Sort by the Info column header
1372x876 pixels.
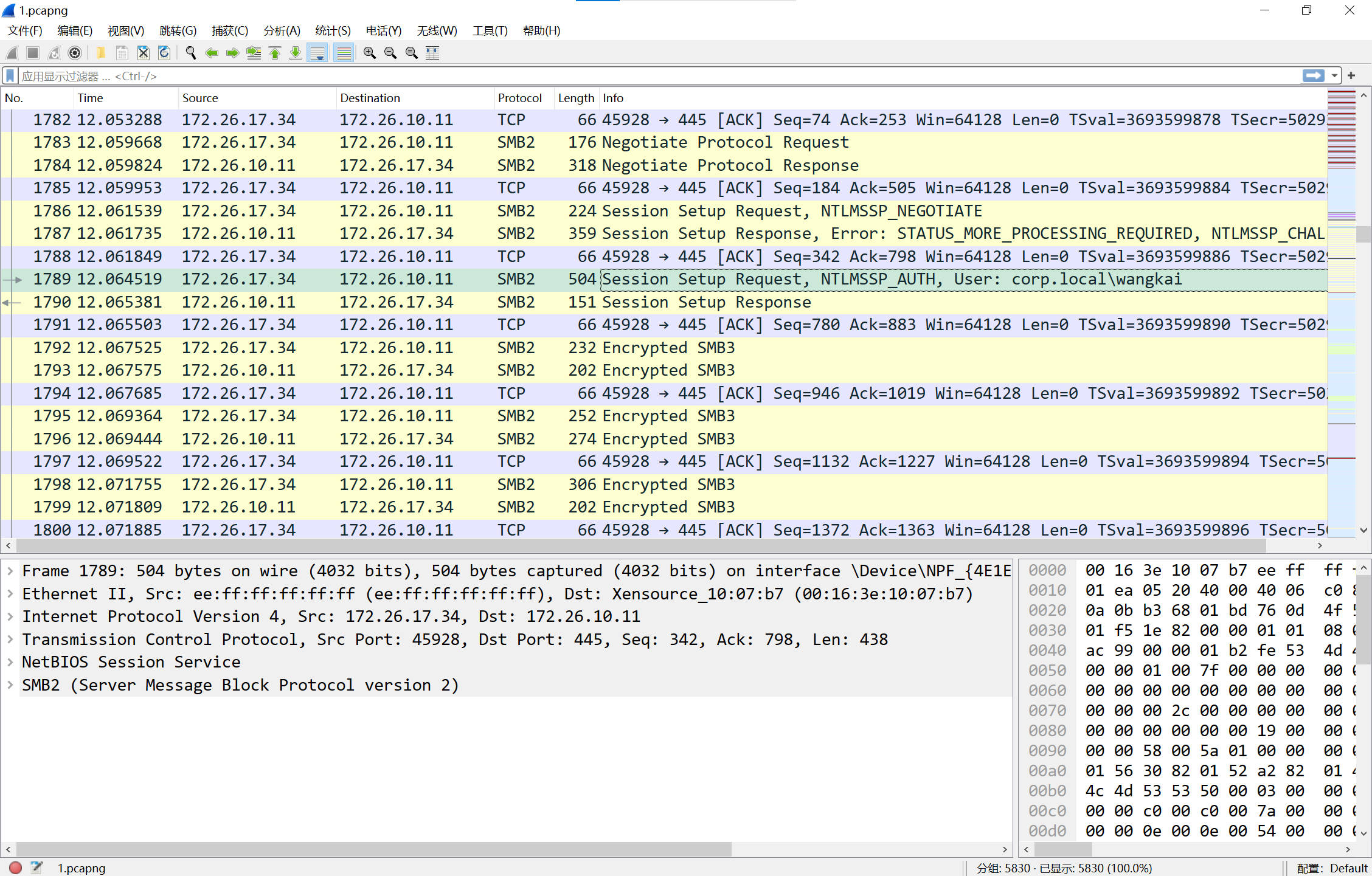pos(963,98)
